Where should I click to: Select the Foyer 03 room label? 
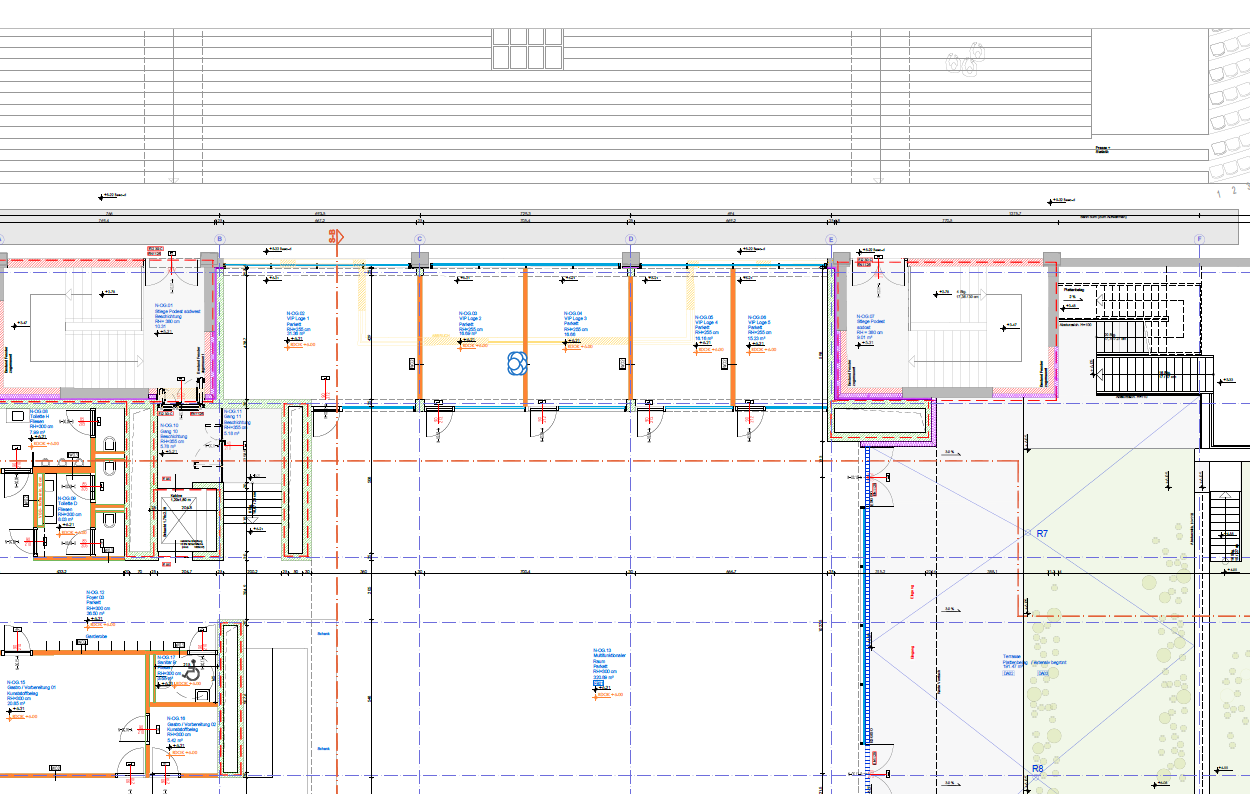click(96, 598)
